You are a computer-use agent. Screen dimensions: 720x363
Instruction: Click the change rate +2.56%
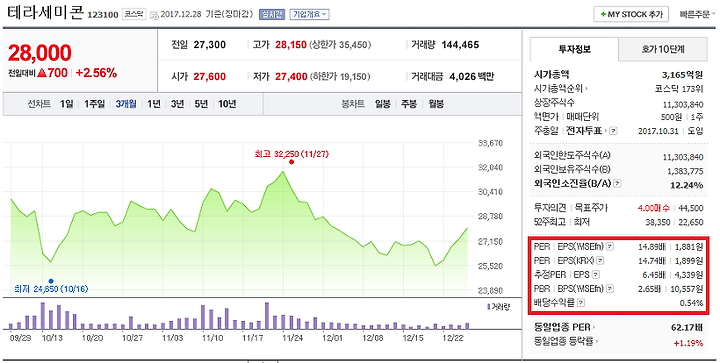pos(96,73)
